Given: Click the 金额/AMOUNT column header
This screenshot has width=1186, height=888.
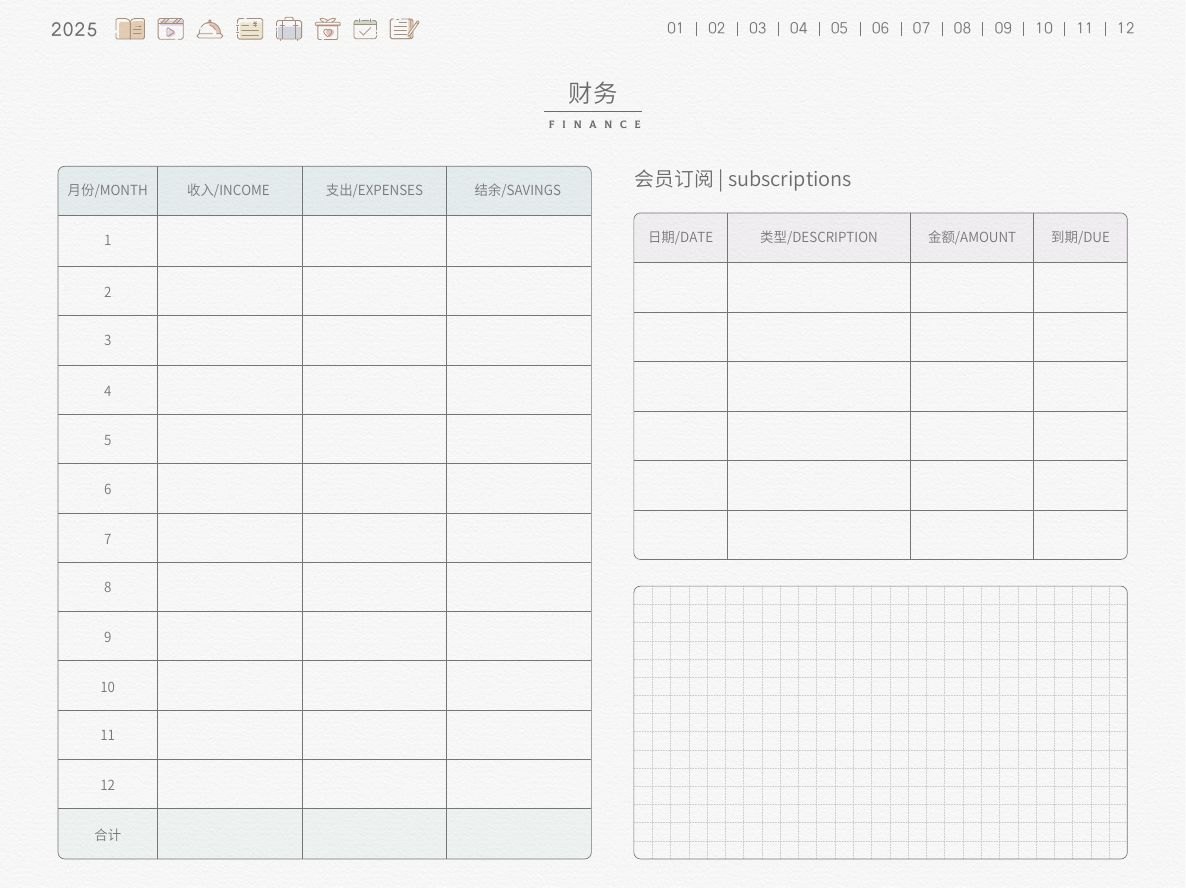Looking at the screenshot, I should click(972, 238).
